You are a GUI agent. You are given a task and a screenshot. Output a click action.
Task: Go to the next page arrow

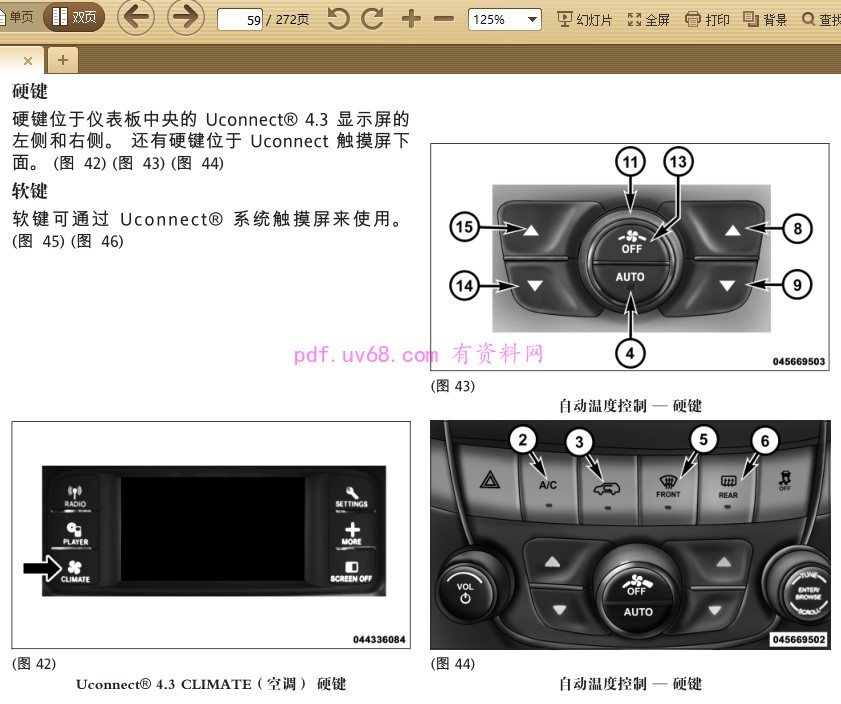click(185, 18)
